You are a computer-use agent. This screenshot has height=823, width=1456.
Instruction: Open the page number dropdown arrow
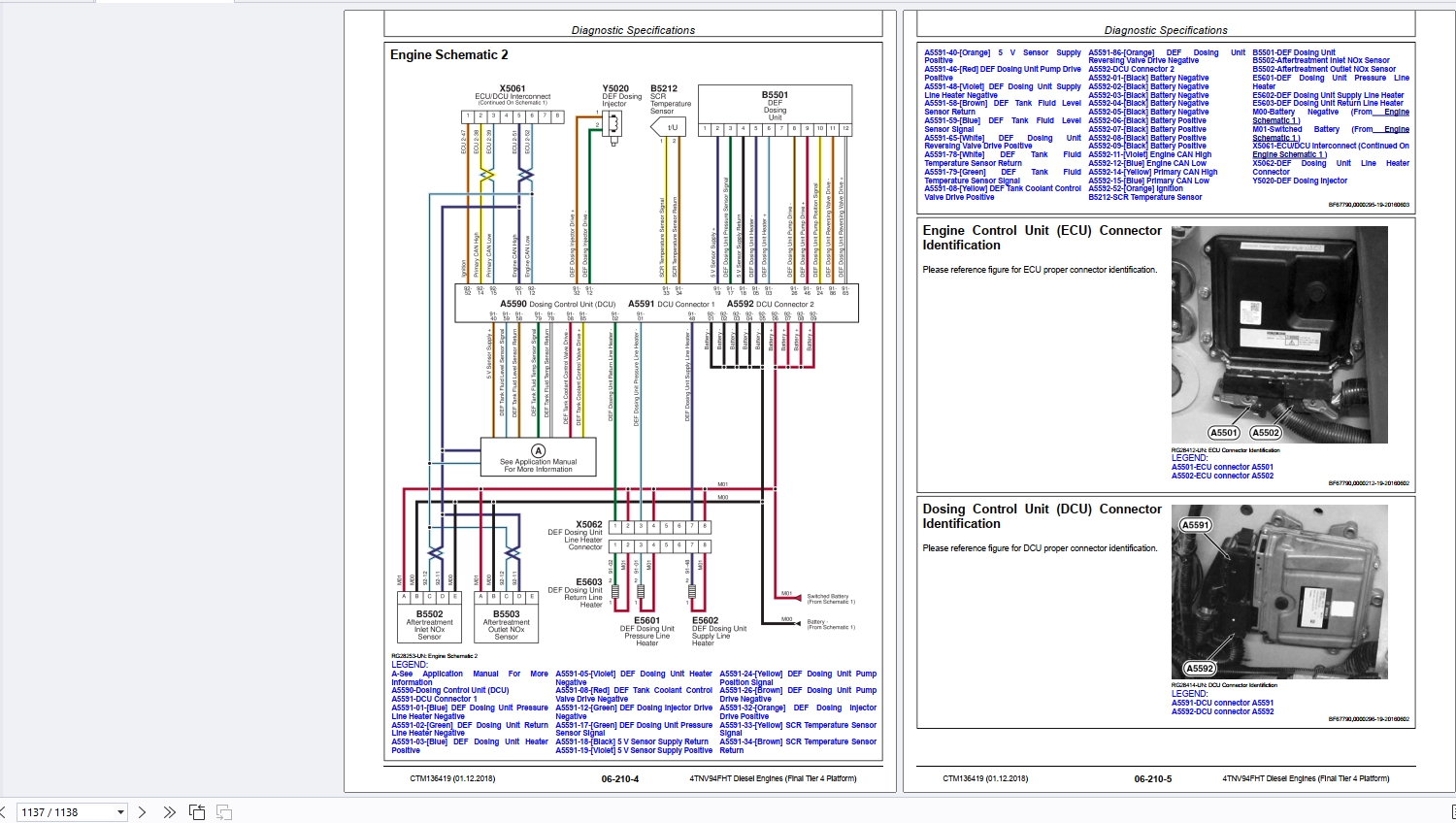point(120,812)
